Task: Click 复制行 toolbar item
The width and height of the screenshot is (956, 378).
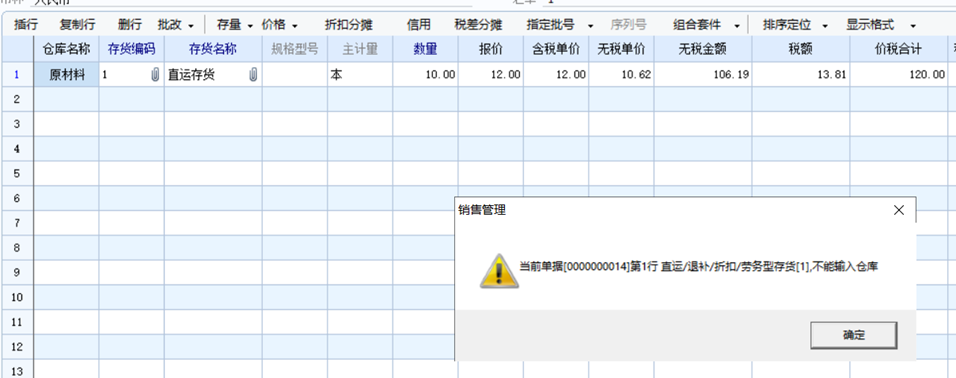Action: click(x=77, y=25)
